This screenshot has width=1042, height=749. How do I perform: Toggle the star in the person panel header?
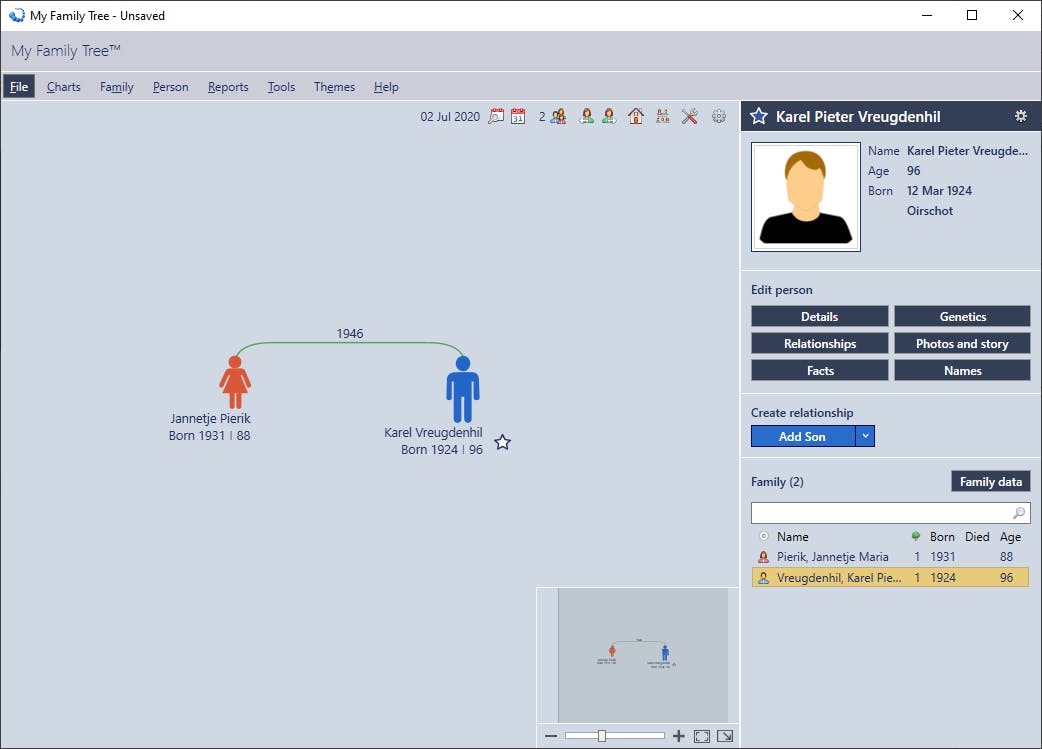coord(759,116)
